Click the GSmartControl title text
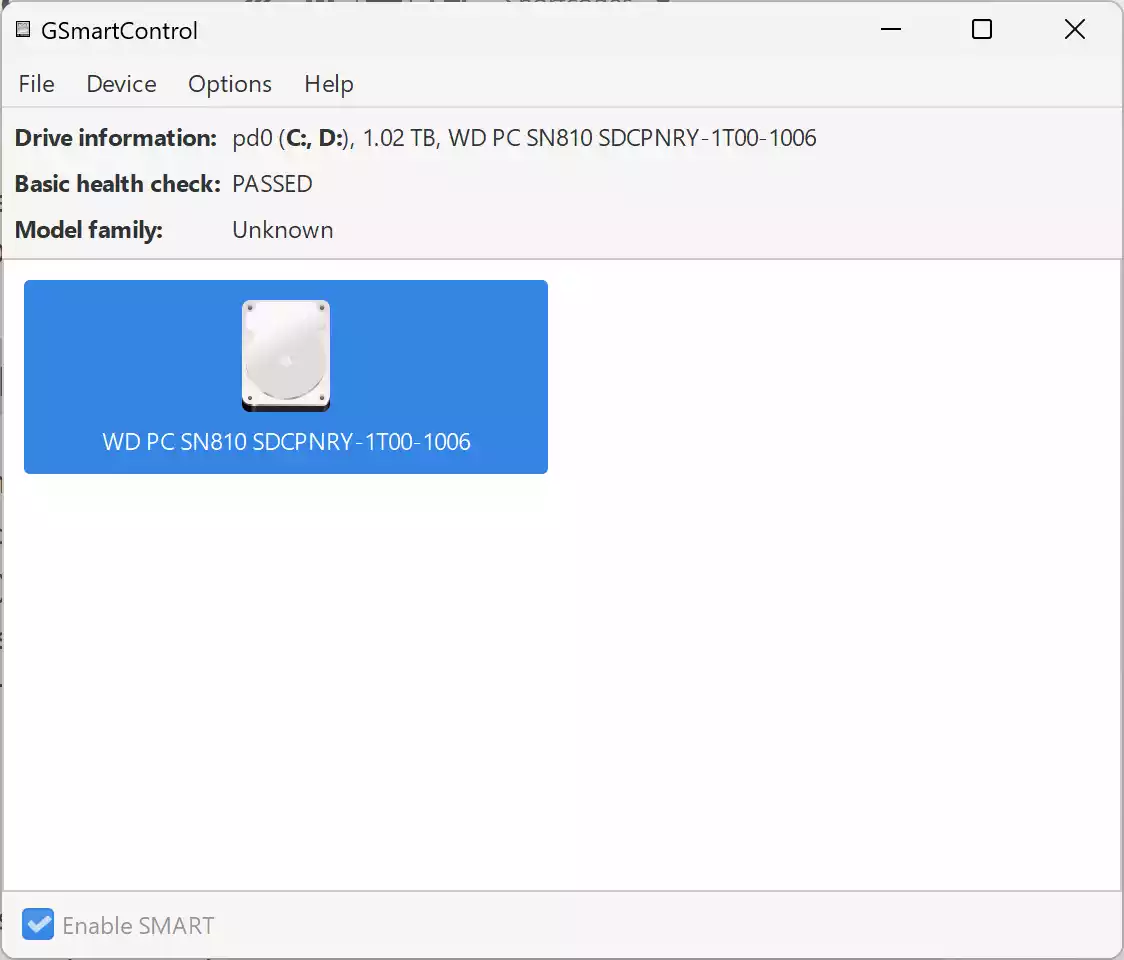The image size is (1124, 960). [x=119, y=31]
